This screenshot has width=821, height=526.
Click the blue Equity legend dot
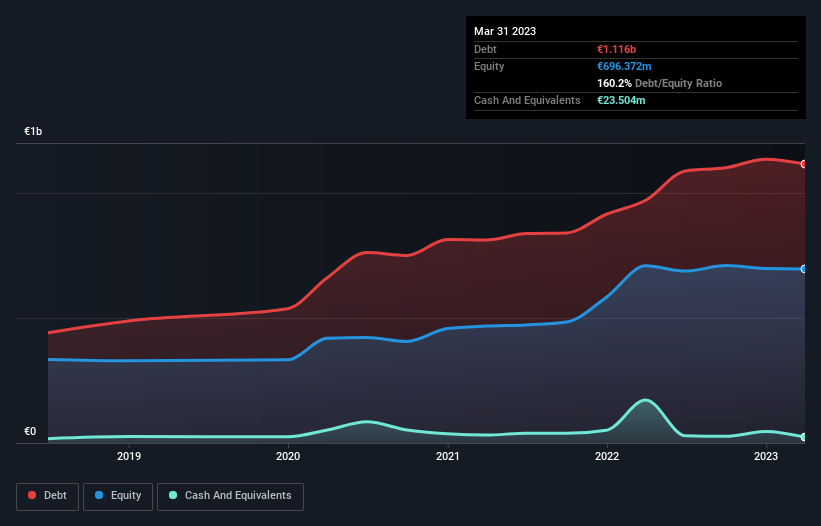coord(99,495)
